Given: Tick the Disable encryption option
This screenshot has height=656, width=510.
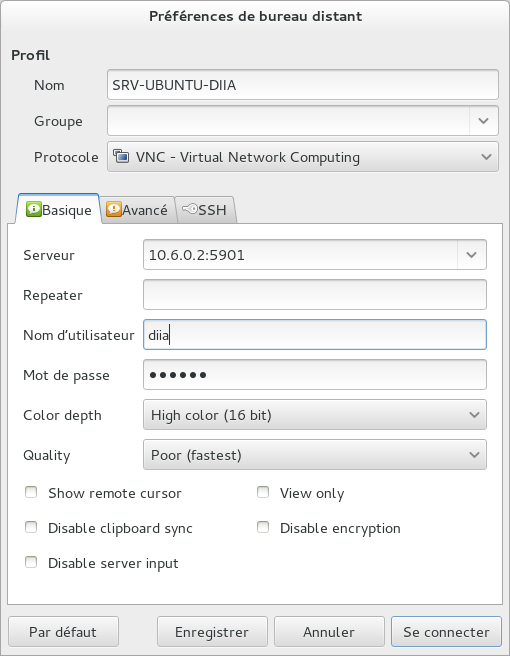Looking at the screenshot, I should click(263, 527).
